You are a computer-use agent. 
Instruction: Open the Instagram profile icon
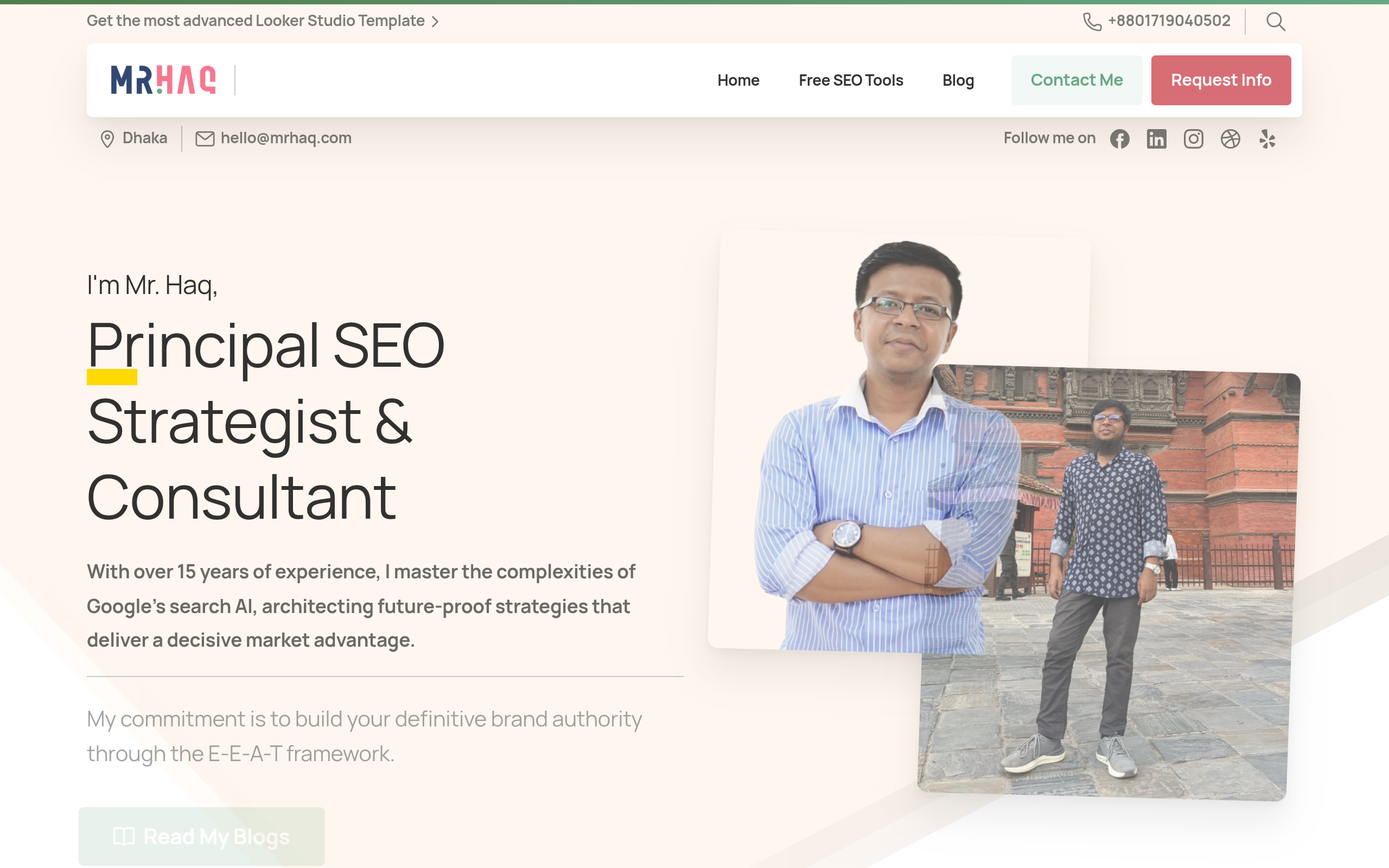tap(1193, 139)
